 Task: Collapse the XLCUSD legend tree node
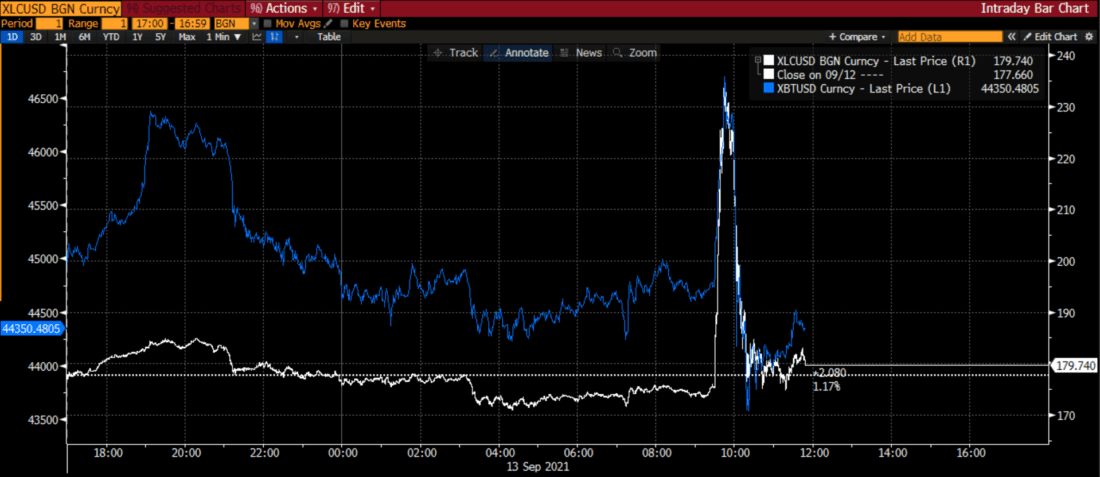(758, 60)
